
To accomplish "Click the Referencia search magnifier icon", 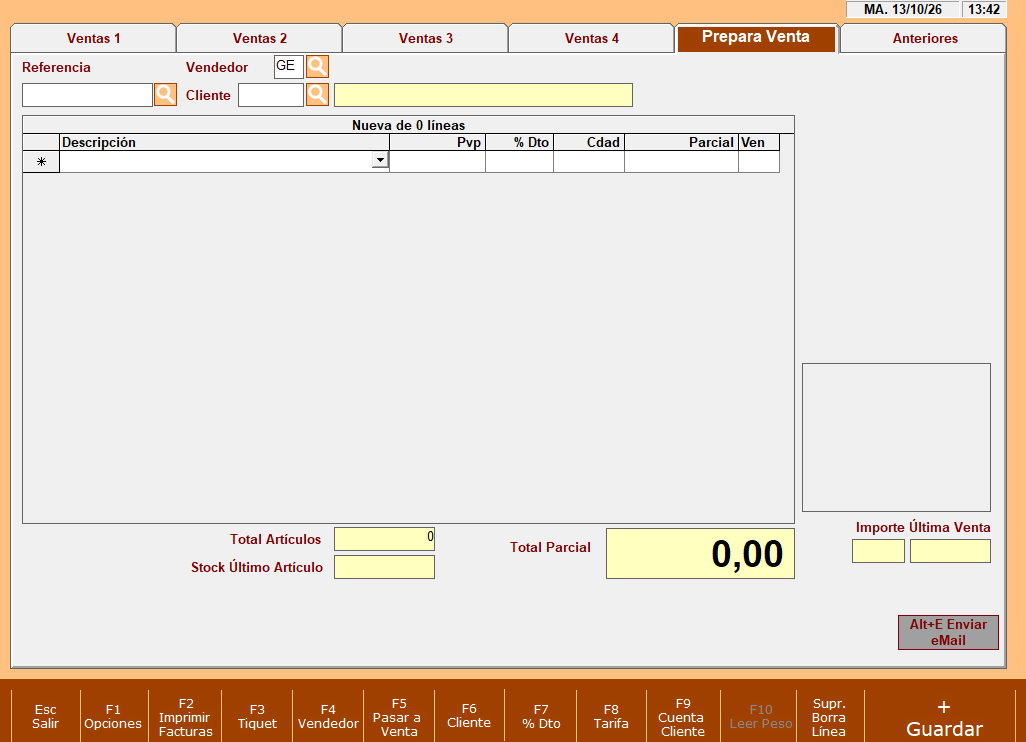I will [x=166, y=95].
